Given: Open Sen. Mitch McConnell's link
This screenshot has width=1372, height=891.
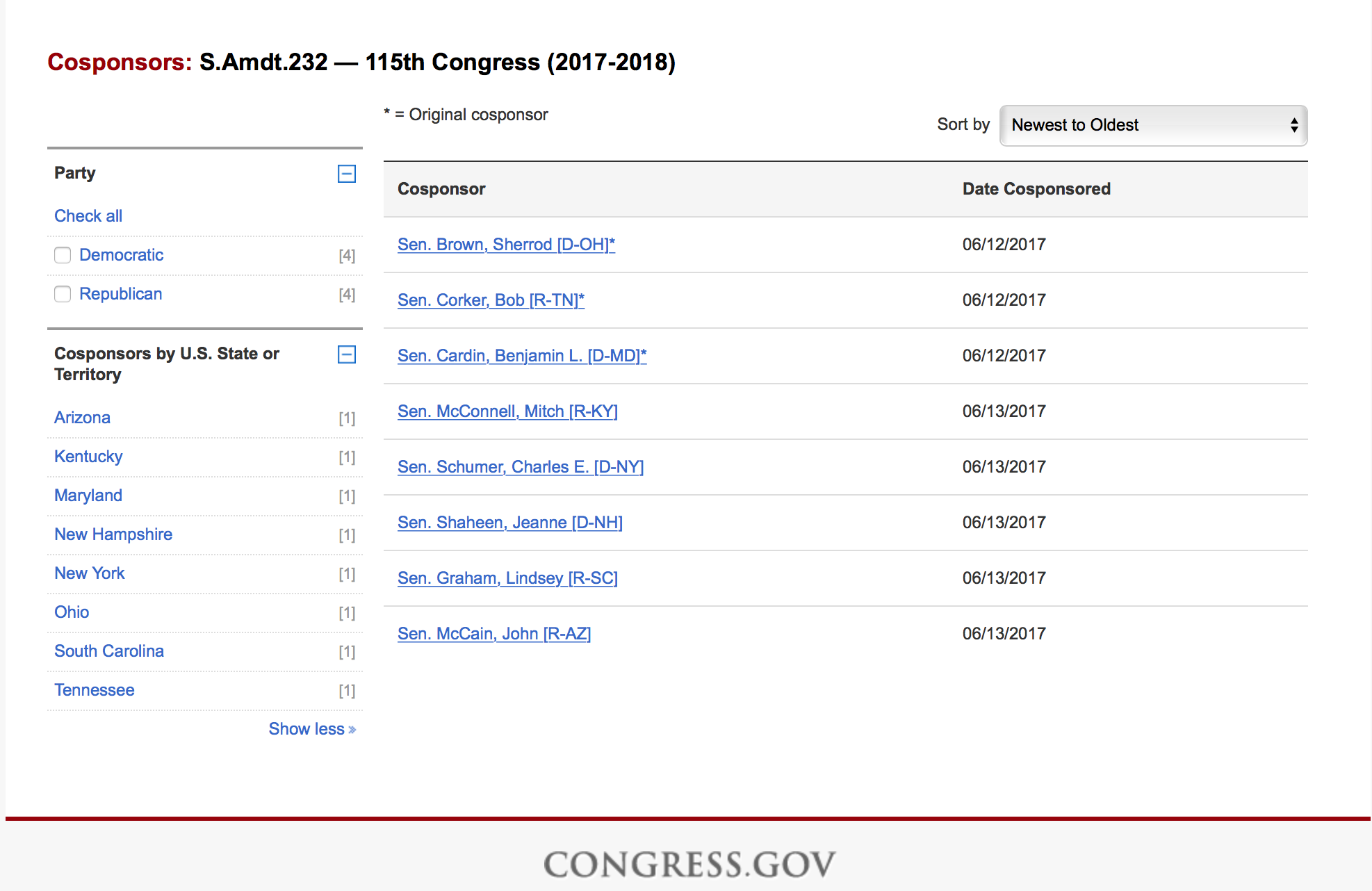Looking at the screenshot, I should coord(507,411).
